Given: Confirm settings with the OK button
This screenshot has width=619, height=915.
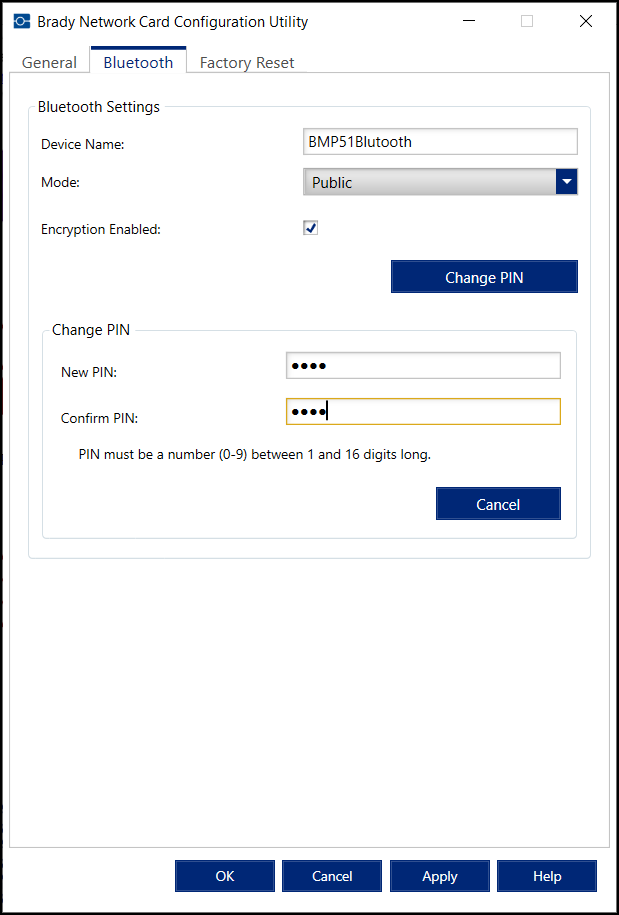Looking at the screenshot, I should point(225,876).
